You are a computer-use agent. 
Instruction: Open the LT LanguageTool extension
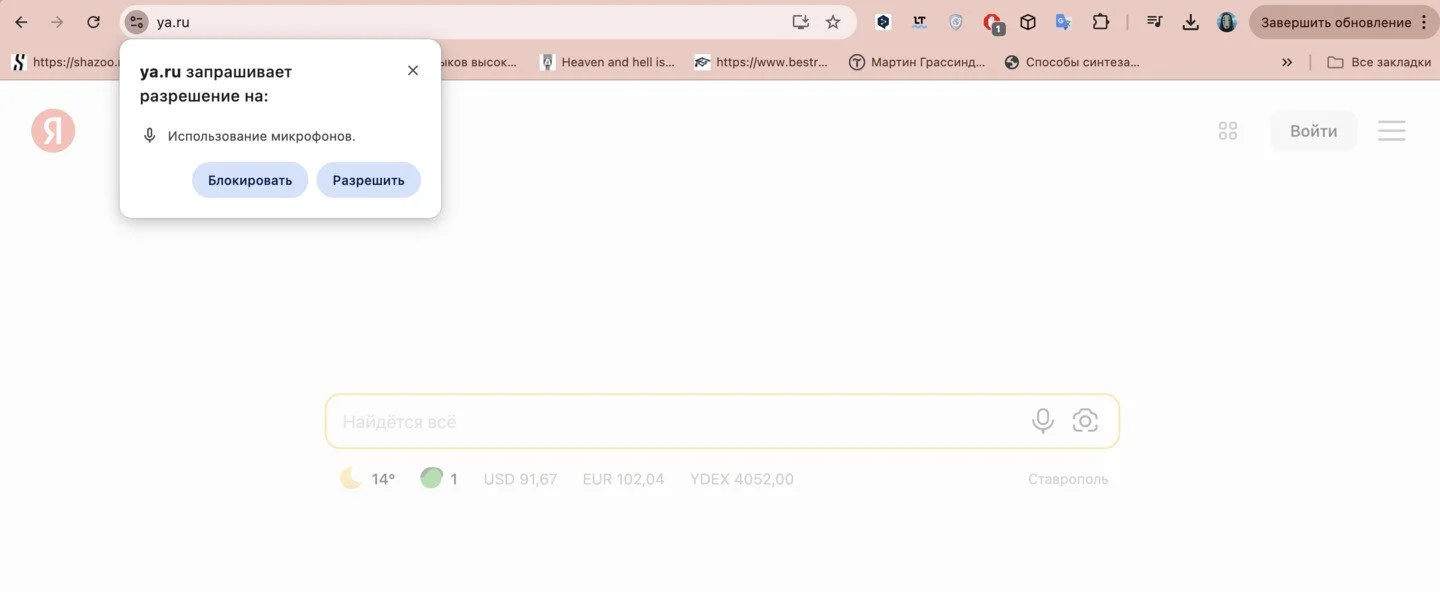(919, 22)
